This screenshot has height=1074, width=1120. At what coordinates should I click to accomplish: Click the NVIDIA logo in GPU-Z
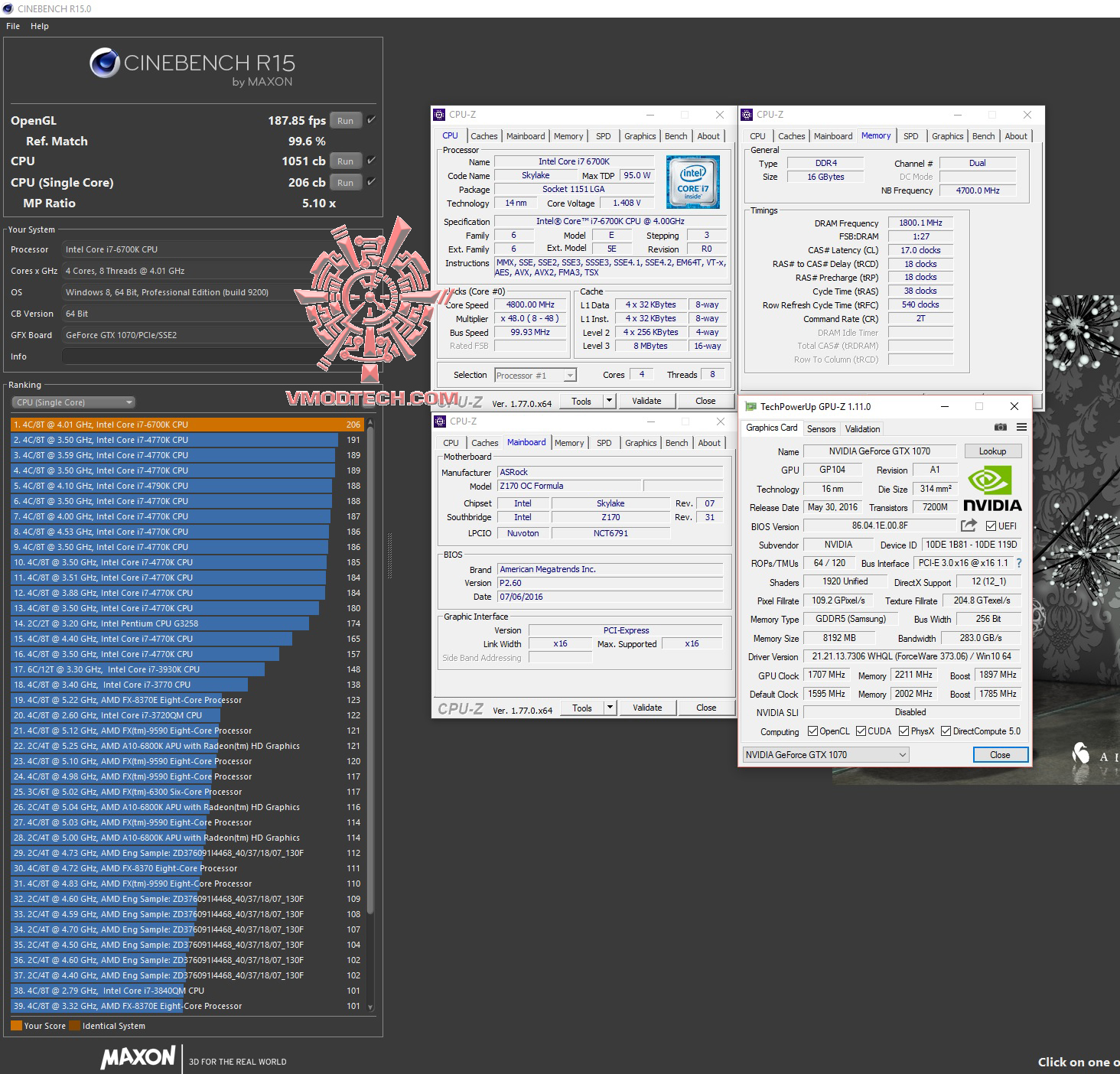[991, 490]
